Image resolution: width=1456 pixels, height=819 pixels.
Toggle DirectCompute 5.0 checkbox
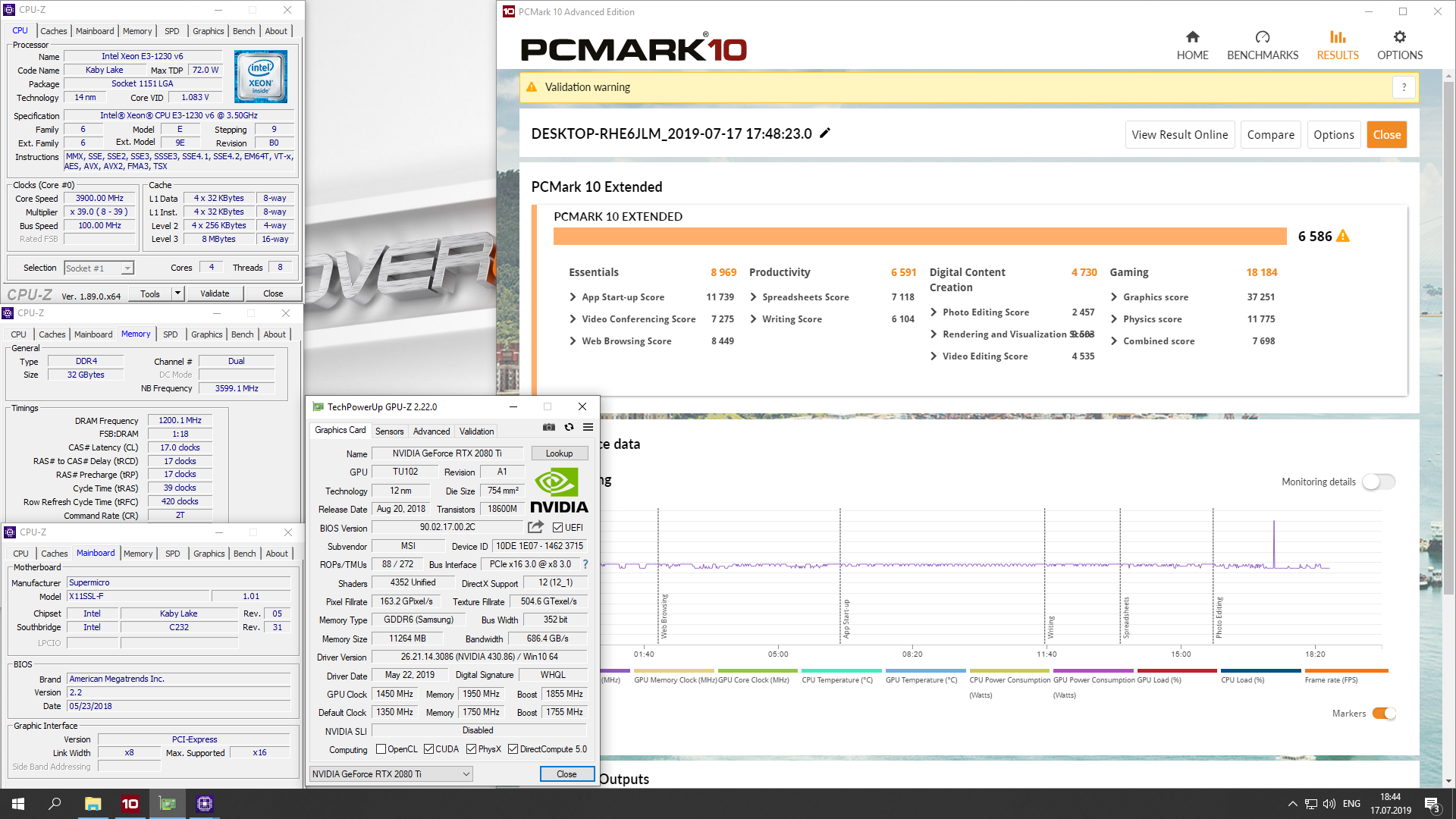(513, 749)
